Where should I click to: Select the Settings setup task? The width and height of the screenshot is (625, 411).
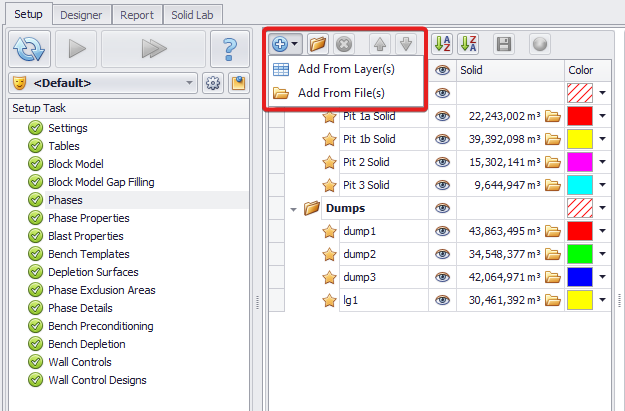click(68, 128)
